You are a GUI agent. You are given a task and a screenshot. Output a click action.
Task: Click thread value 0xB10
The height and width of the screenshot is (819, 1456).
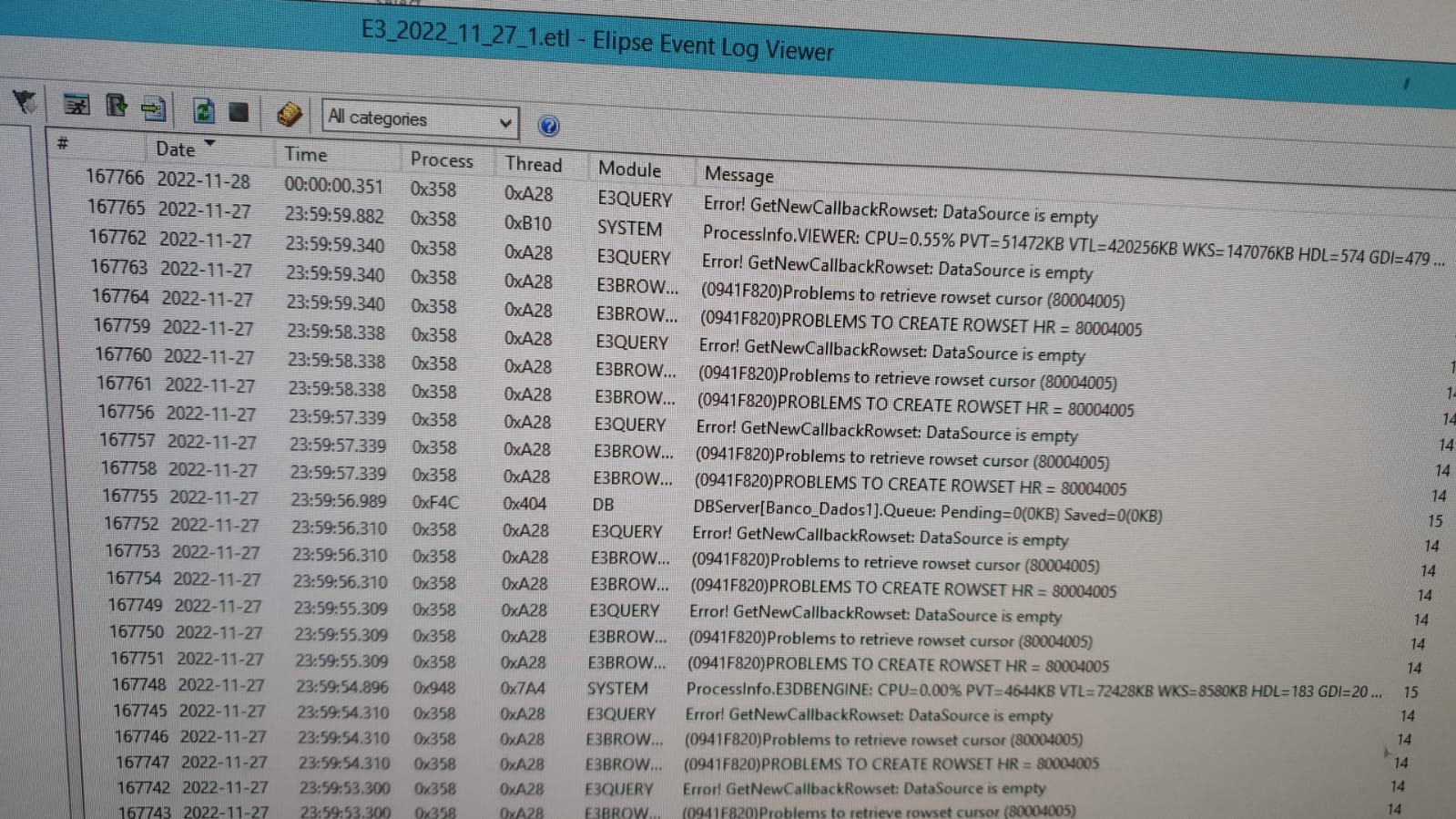(x=528, y=223)
